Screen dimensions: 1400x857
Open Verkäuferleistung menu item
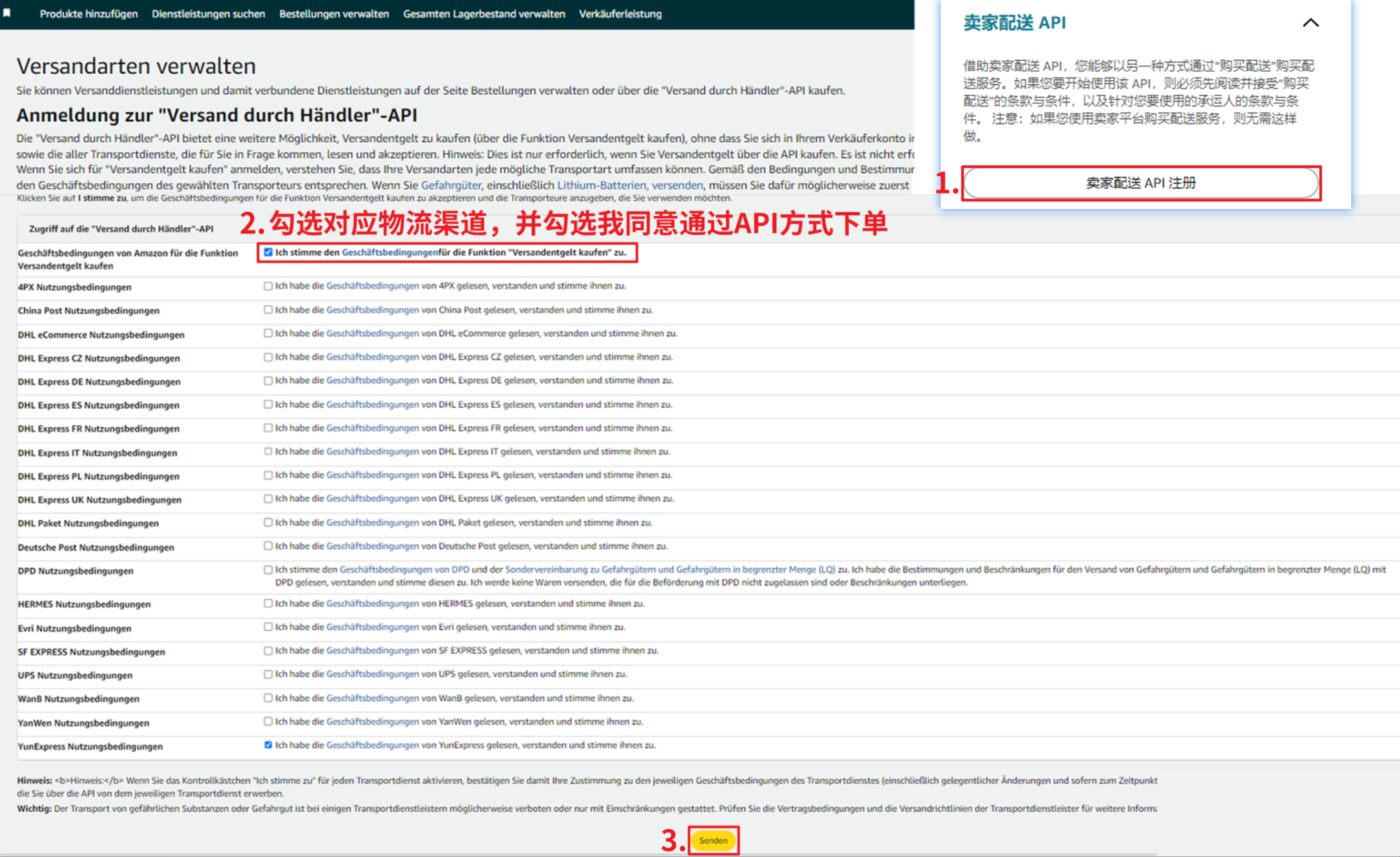[620, 14]
